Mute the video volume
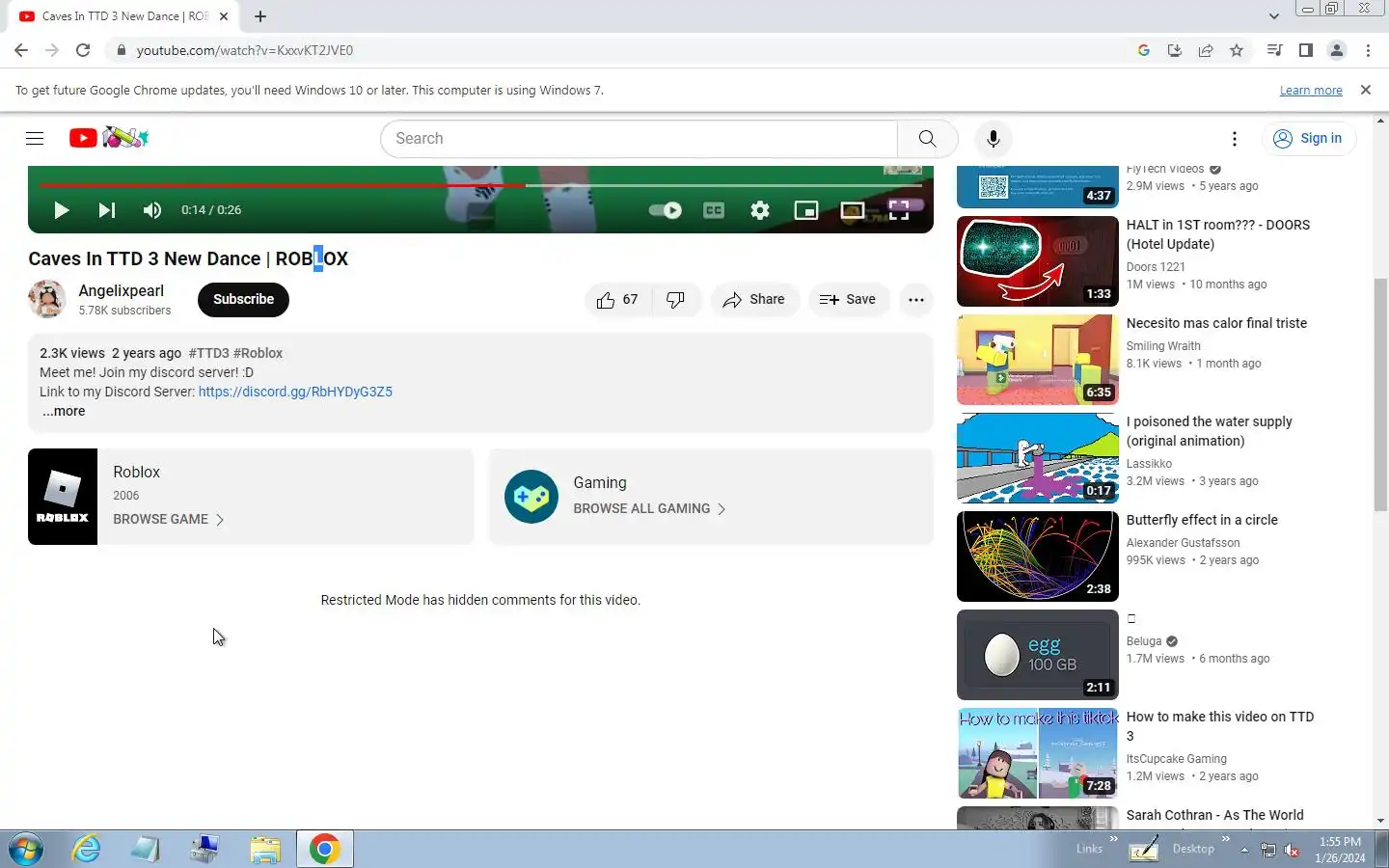Screen dimensions: 1389x868 pyautogui.click(x=152, y=210)
